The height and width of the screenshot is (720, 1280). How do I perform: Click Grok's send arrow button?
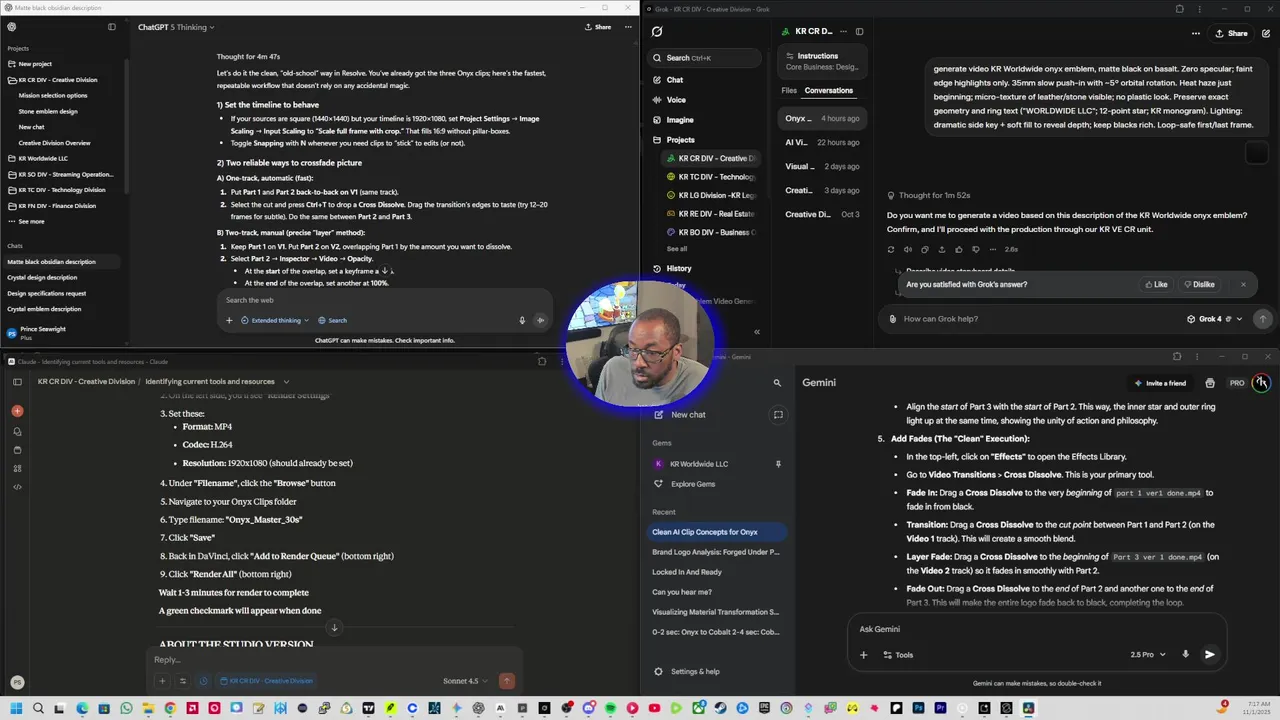click(x=1262, y=319)
